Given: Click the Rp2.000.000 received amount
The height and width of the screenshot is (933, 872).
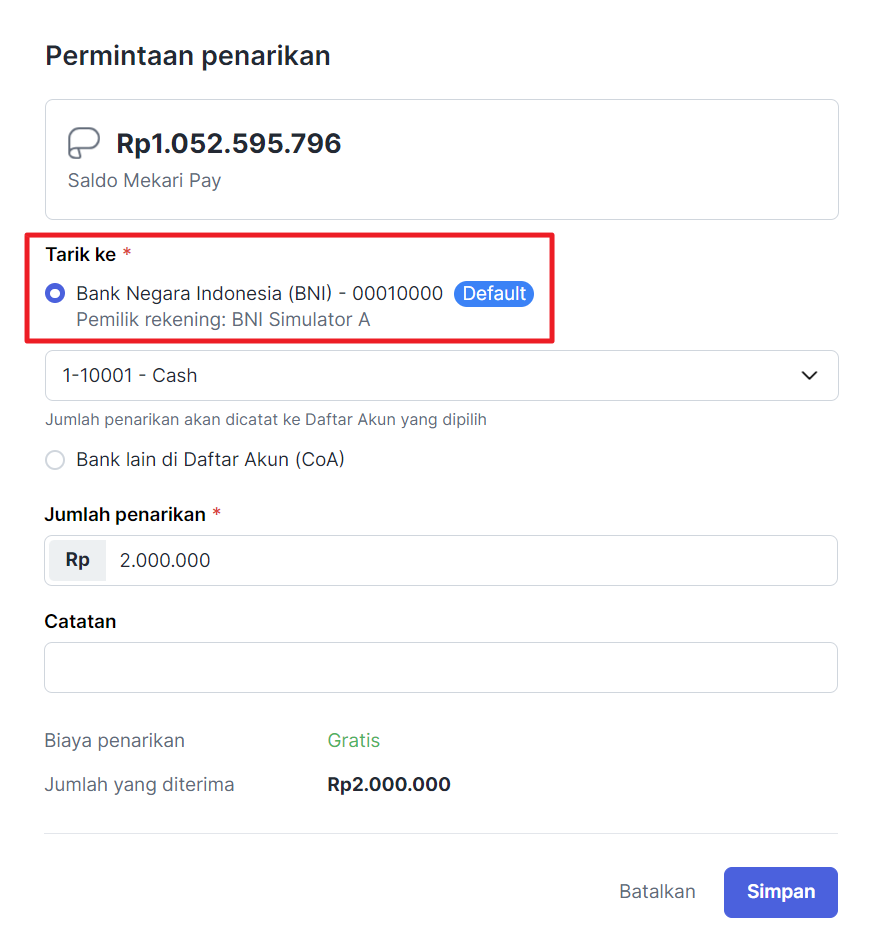Looking at the screenshot, I should point(389,785).
